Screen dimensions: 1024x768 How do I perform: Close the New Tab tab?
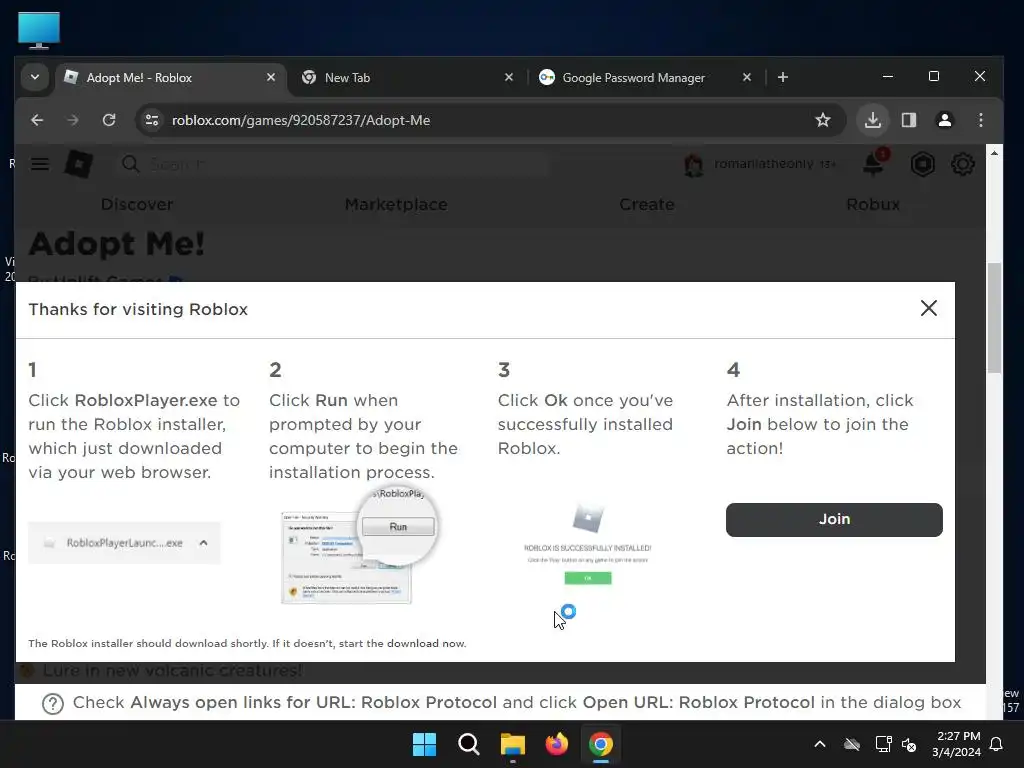(509, 78)
